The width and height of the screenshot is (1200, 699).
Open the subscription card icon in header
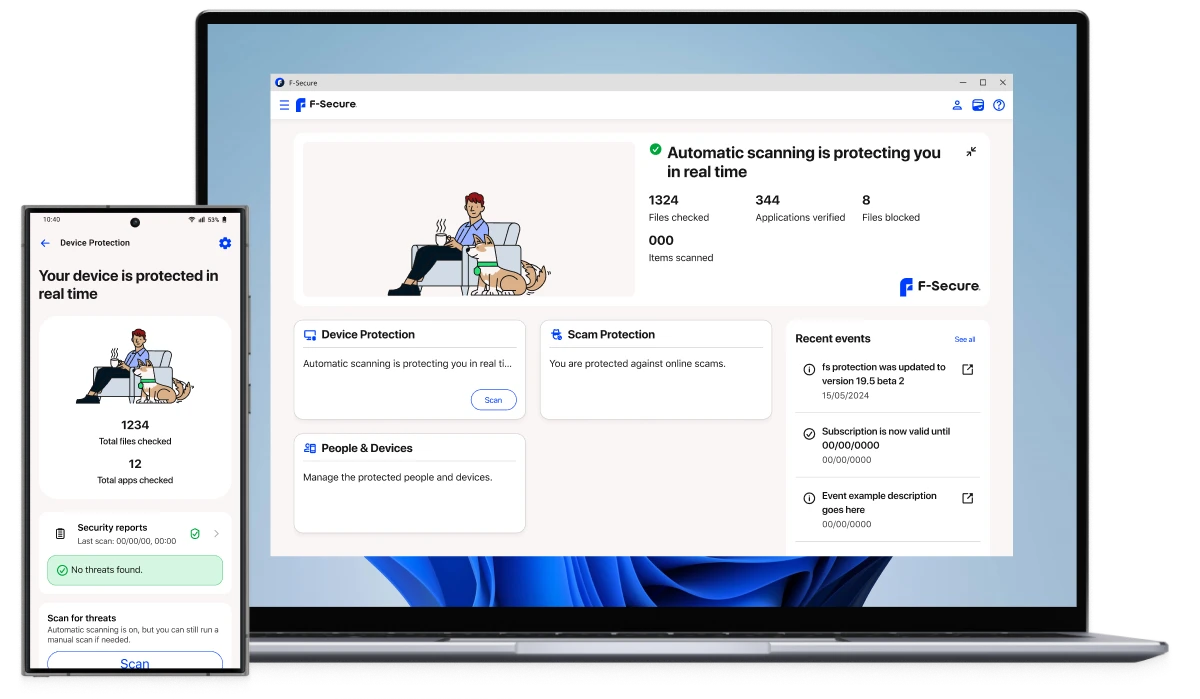click(x=978, y=105)
